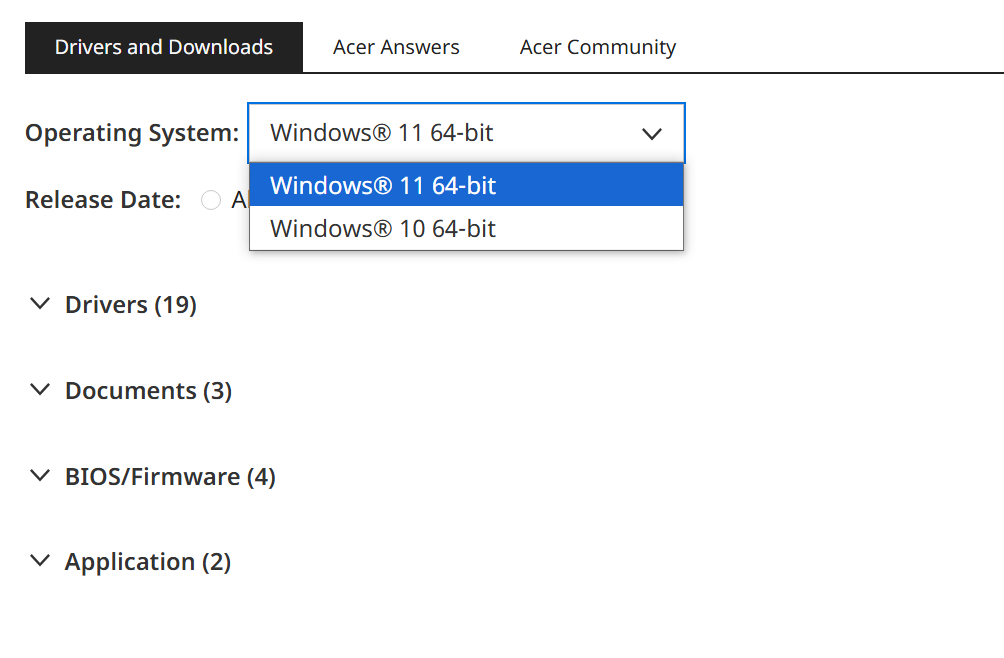Click the Operating System label
The width and height of the screenshot is (1004, 658).
point(132,133)
